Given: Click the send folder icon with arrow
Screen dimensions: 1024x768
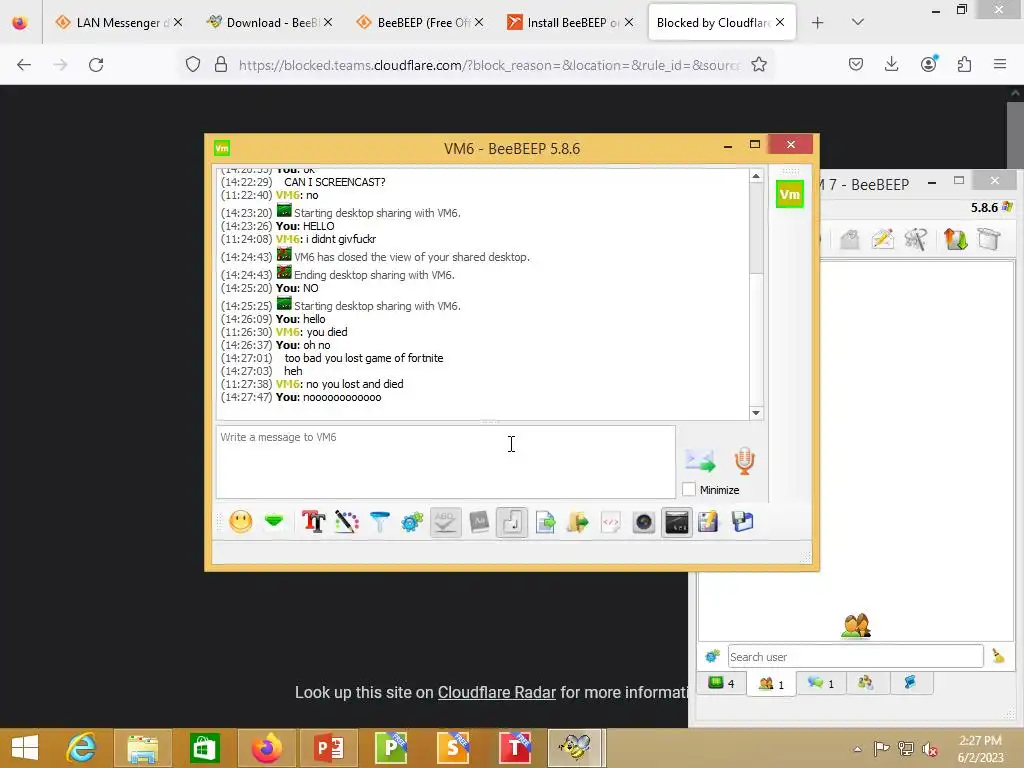Looking at the screenshot, I should click(x=577, y=522).
